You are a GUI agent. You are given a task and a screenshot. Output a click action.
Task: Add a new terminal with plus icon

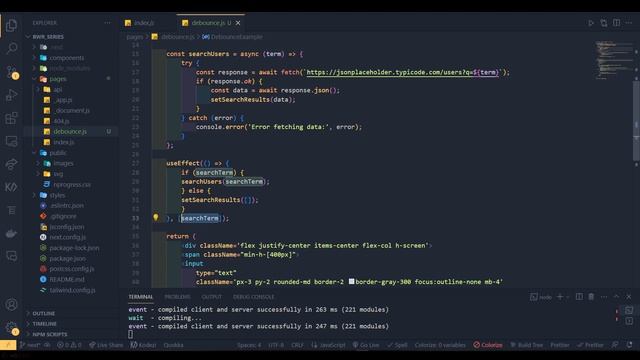coord(560,297)
